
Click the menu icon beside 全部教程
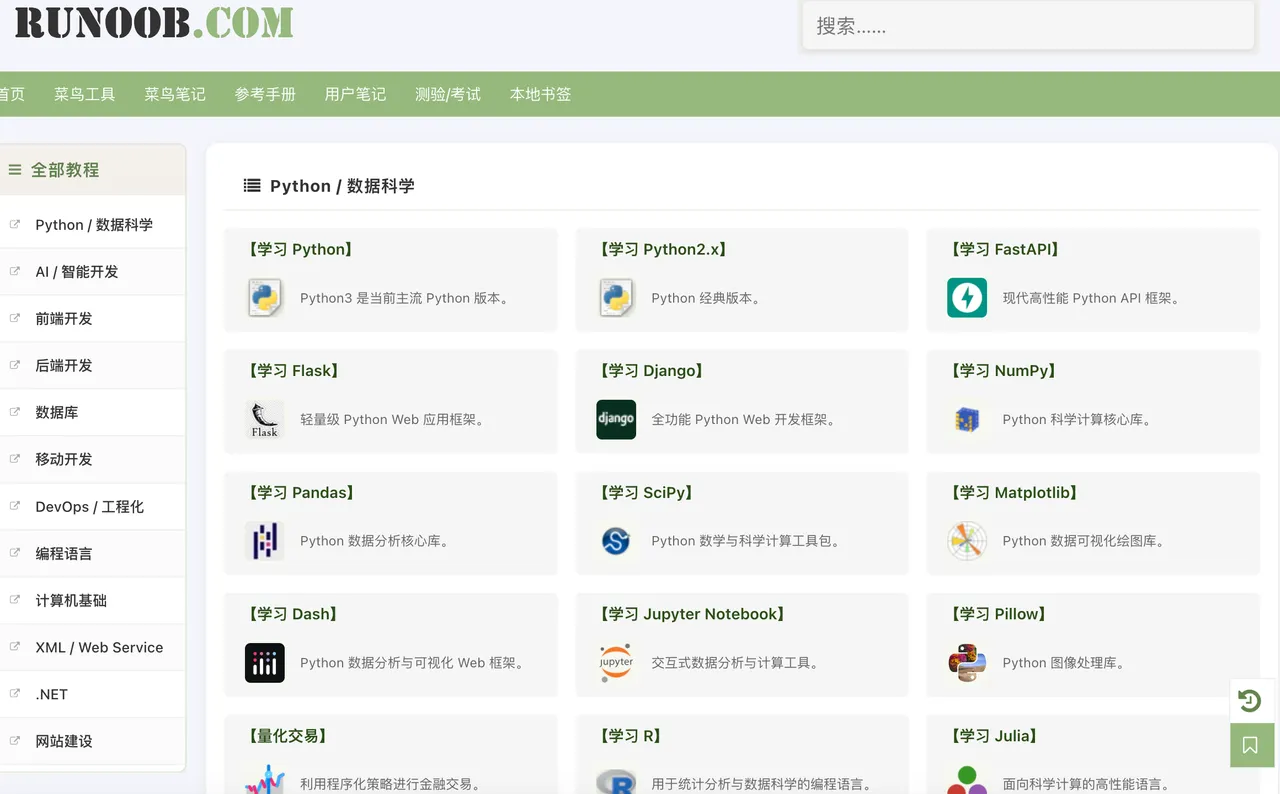15,170
